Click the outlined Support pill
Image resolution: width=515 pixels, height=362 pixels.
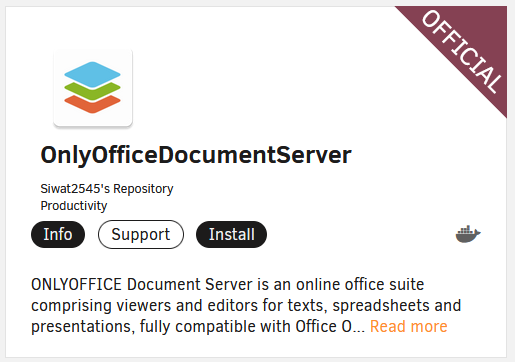point(141,234)
